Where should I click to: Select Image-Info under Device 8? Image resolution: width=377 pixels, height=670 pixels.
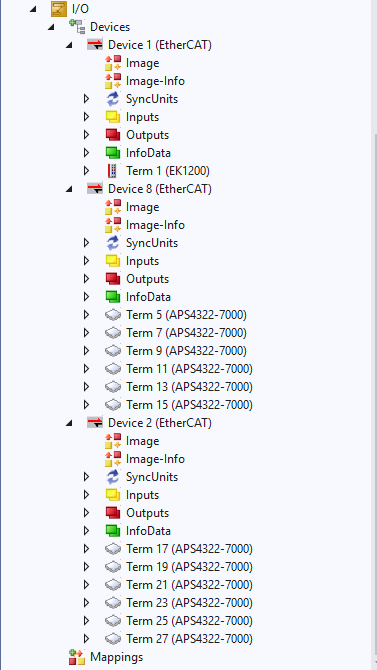(155, 225)
